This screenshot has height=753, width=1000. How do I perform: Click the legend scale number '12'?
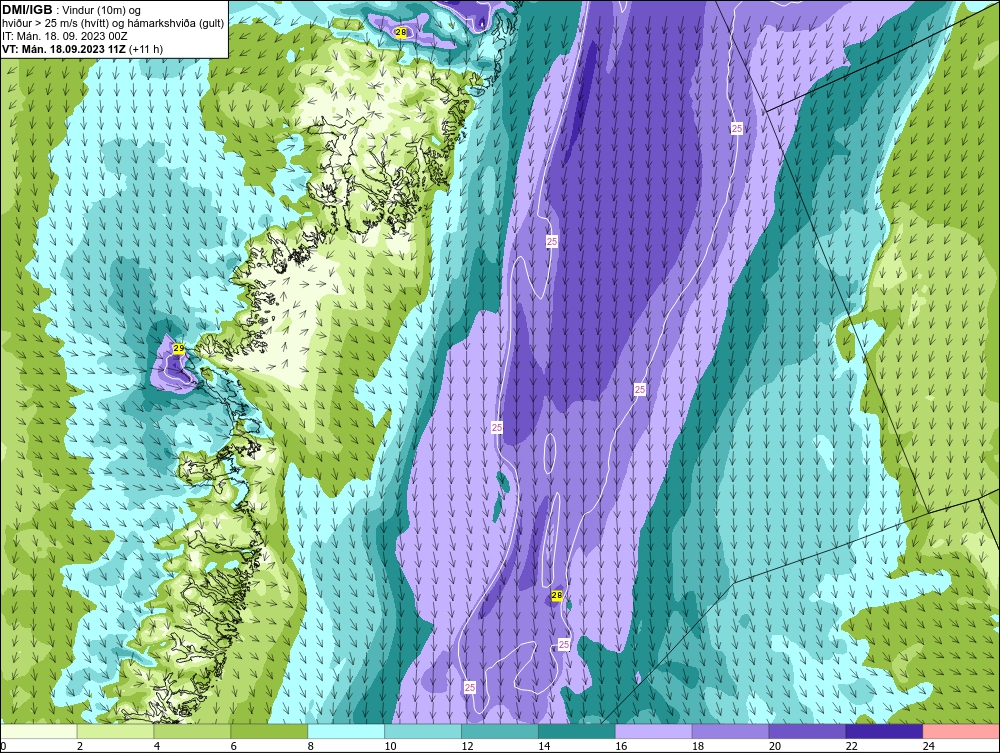pyautogui.click(x=467, y=746)
